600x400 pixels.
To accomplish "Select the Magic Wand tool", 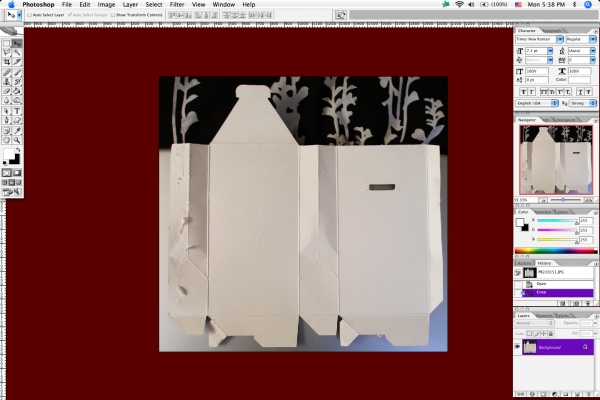I will 17,53.
